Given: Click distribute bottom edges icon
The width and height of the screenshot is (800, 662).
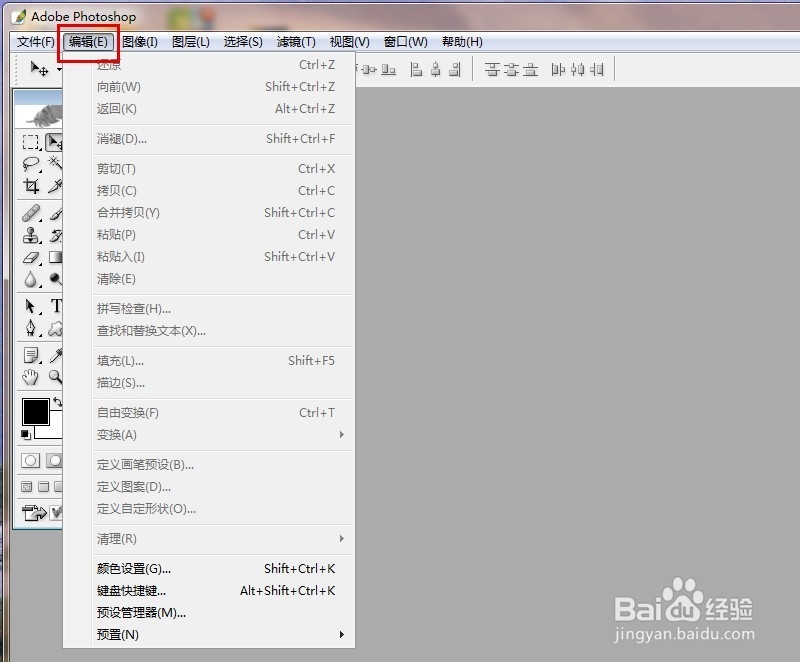Looking at the screenshot, I should (x=531, y=69).
